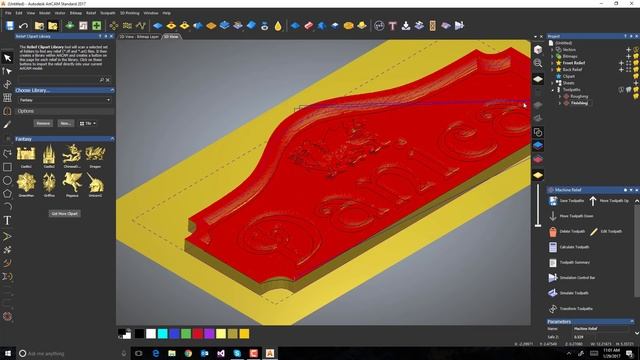Click the isometric view cube icon

click(538, 50)
